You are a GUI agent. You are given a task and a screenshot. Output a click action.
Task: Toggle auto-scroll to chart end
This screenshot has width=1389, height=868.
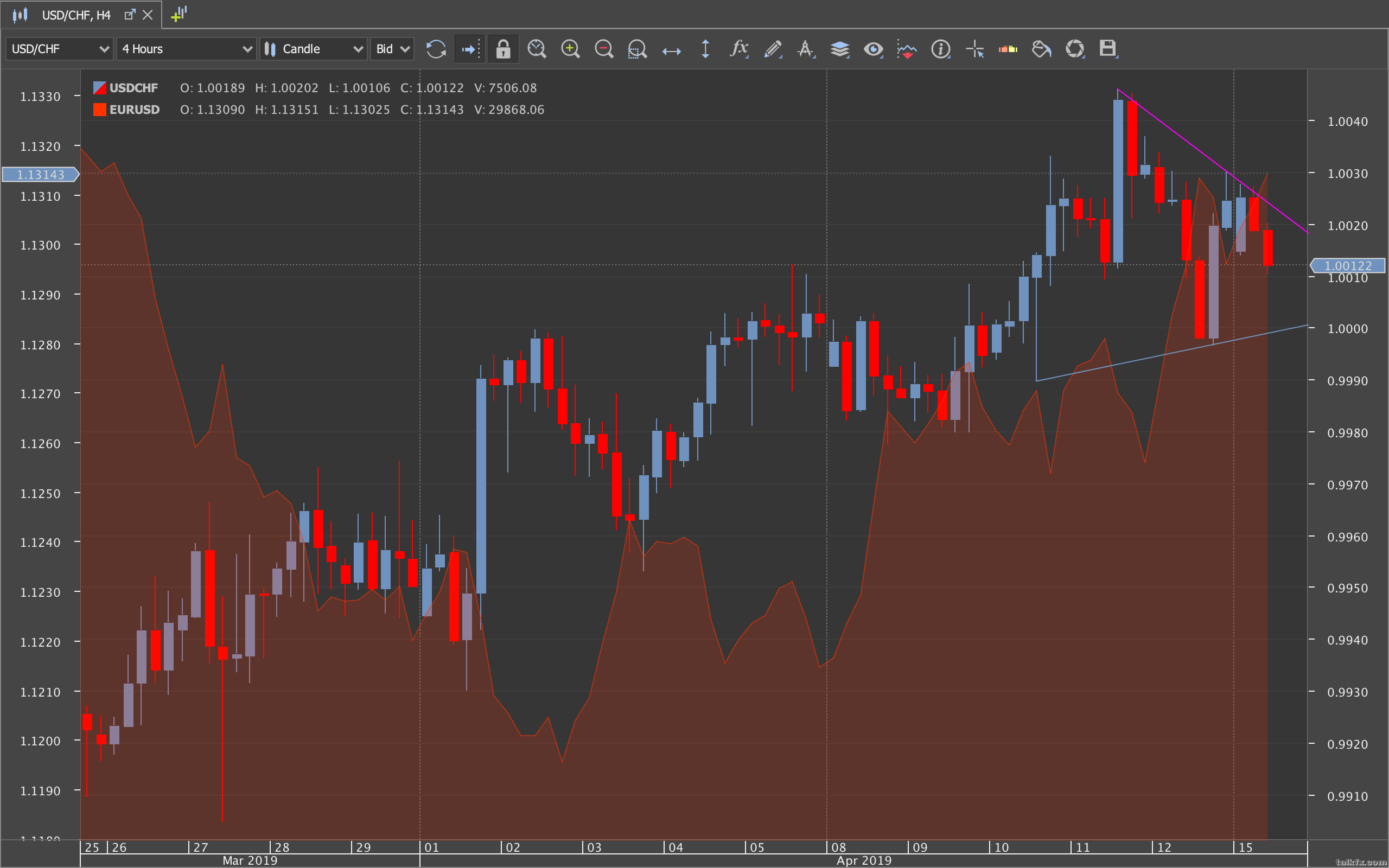(x=470, y=49)
